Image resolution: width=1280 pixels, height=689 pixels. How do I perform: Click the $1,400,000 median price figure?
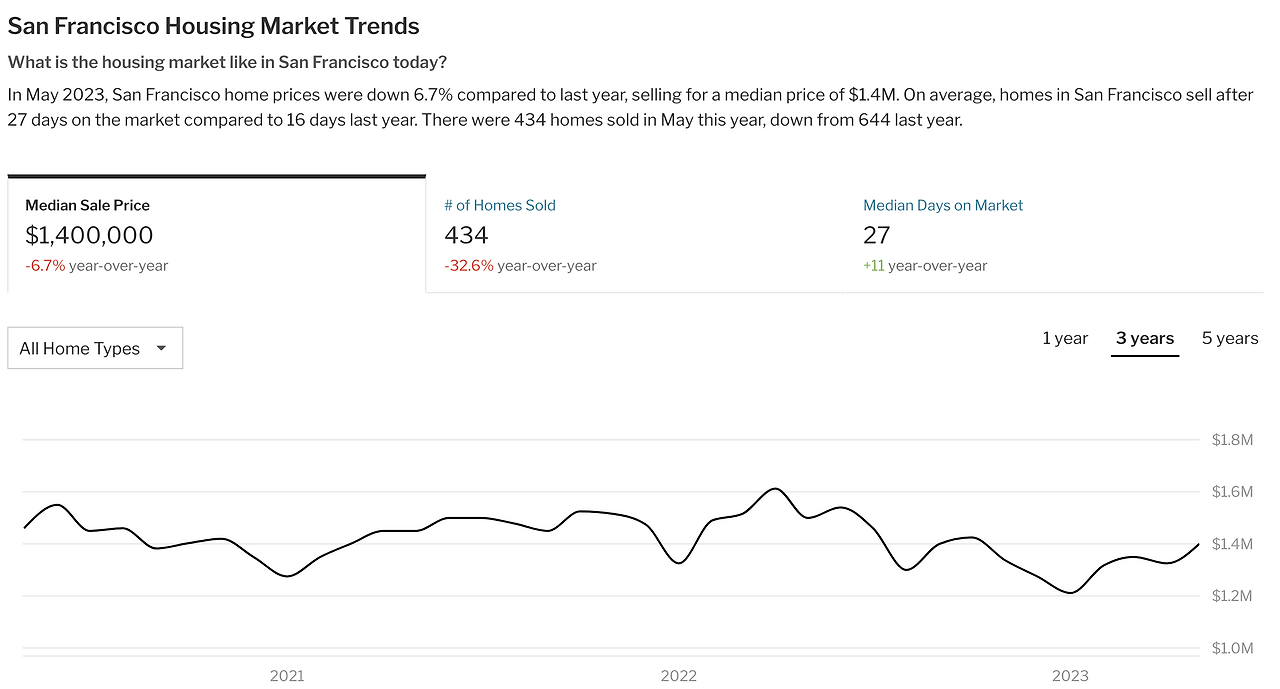coord(89,235)
